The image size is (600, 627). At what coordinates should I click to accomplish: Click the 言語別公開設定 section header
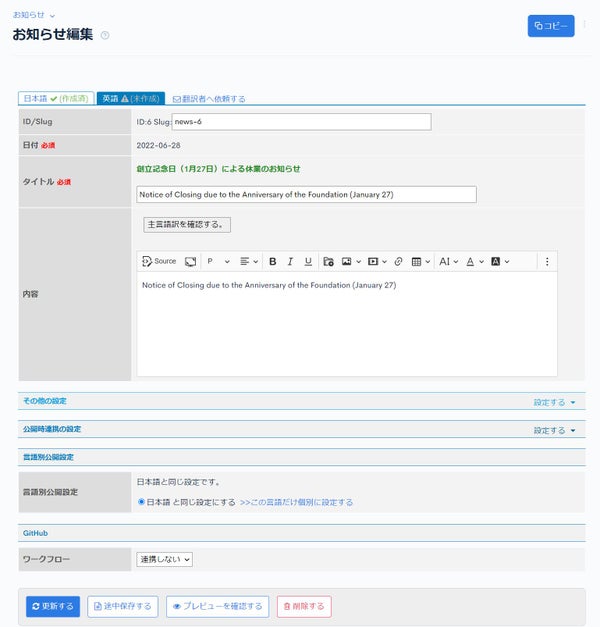pos(302,457)
